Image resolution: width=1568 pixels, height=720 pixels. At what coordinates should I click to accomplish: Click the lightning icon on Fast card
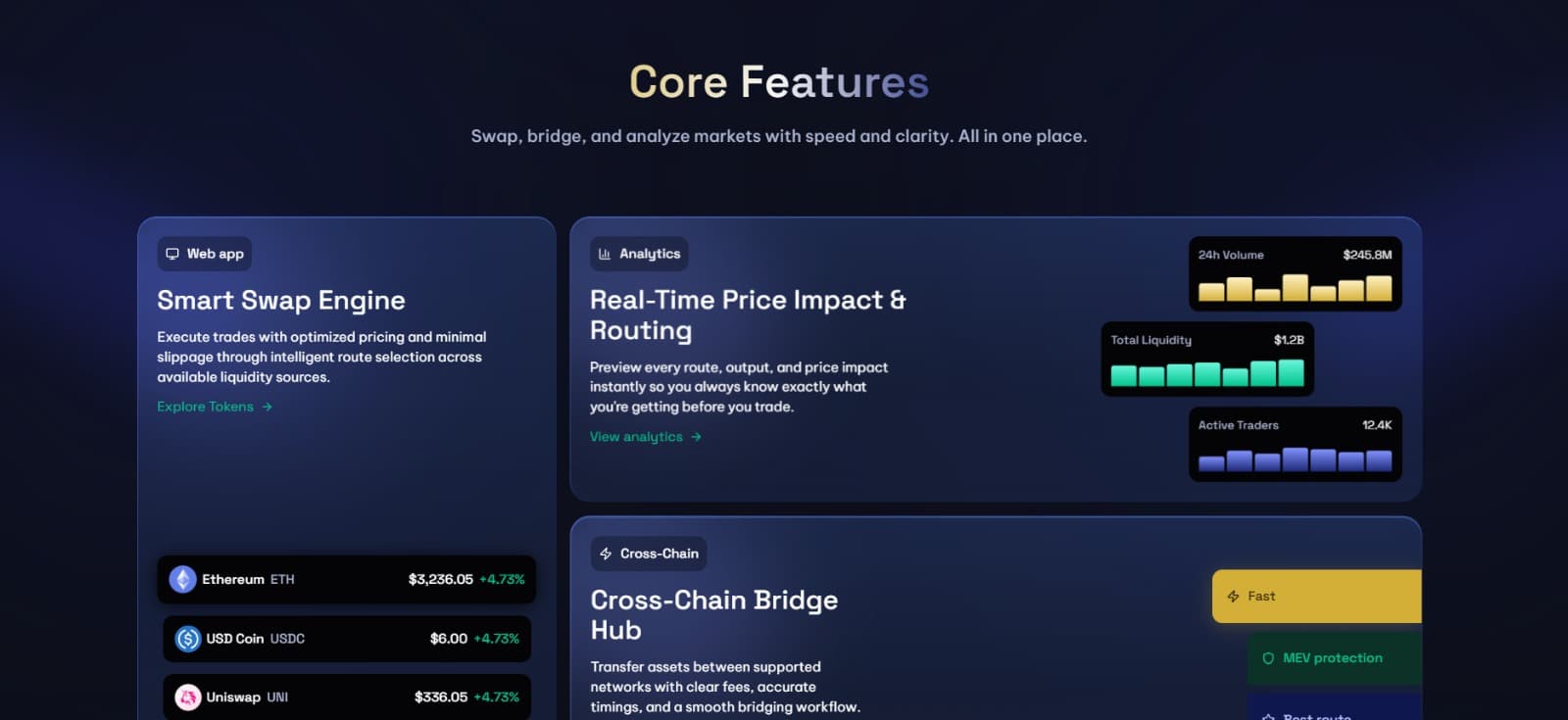click(1233, 597)
